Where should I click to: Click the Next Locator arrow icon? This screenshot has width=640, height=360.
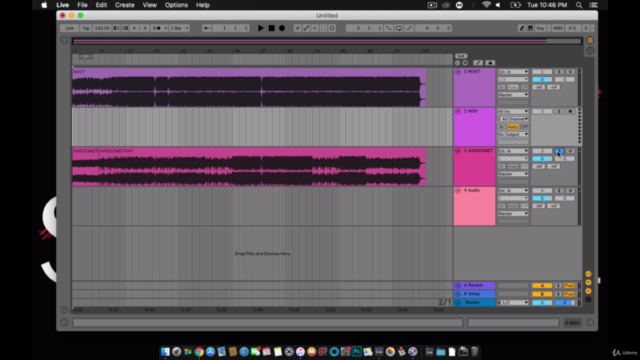tap(465, 63)
